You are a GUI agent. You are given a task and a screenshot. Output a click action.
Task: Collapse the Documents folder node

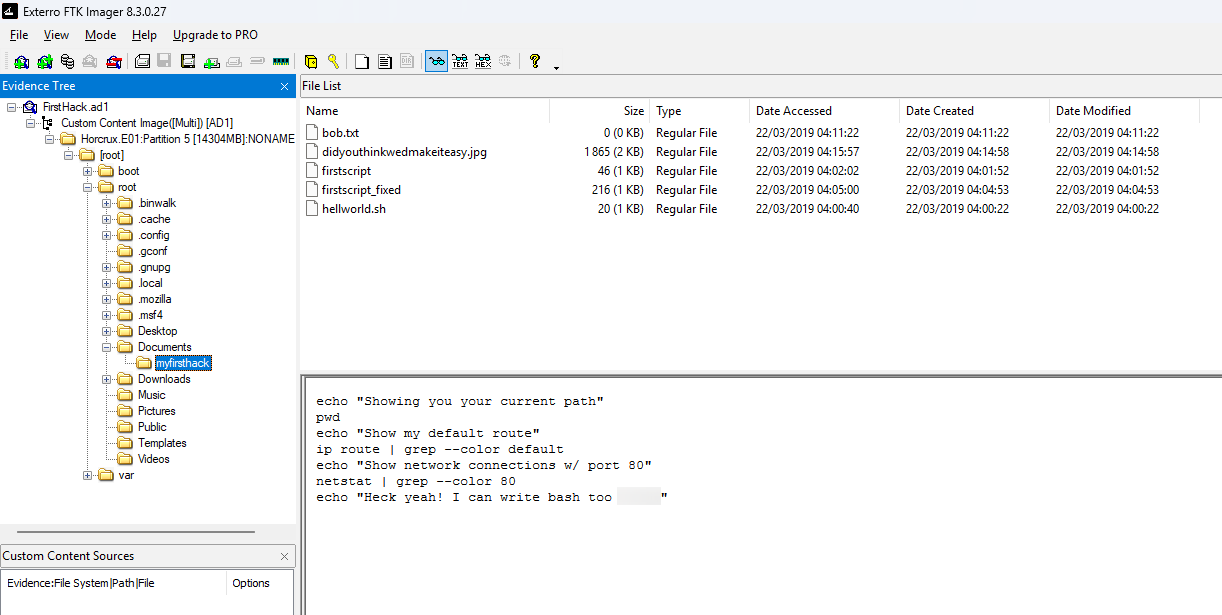click(107, 347)
